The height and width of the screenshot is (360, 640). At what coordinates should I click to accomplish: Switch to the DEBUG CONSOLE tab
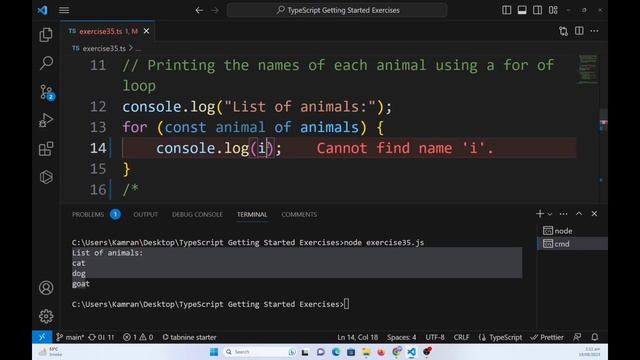(x=197, y=214)
